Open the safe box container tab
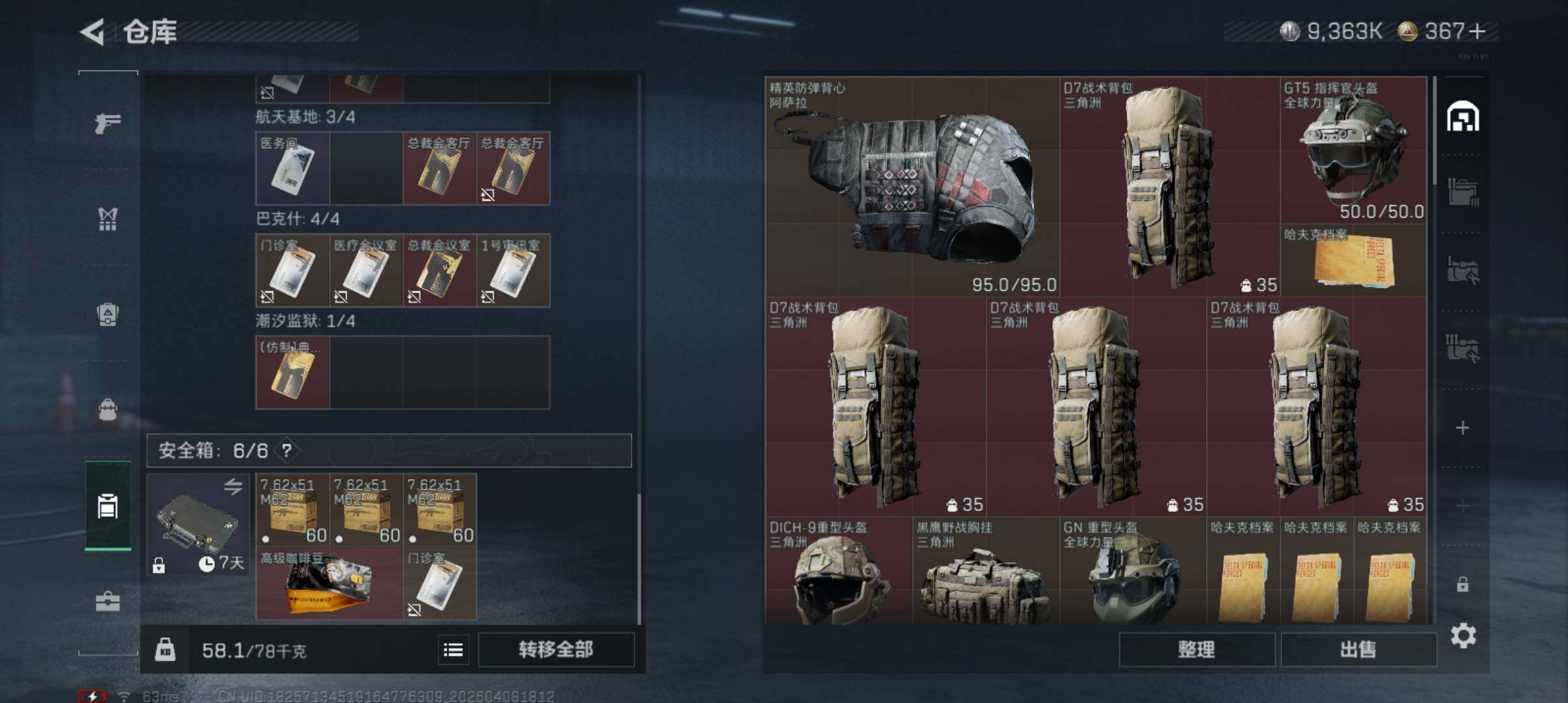Viewport: 1568px width, 703px height. 107,506
